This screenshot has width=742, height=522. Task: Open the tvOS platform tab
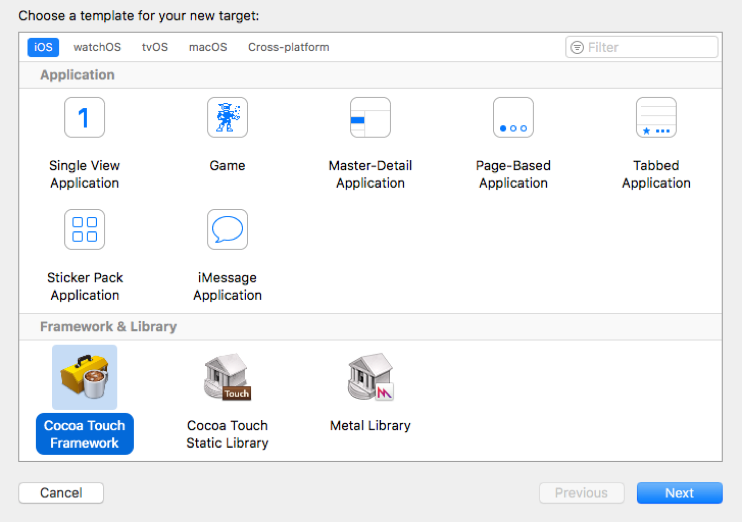(x=155, y=47)
